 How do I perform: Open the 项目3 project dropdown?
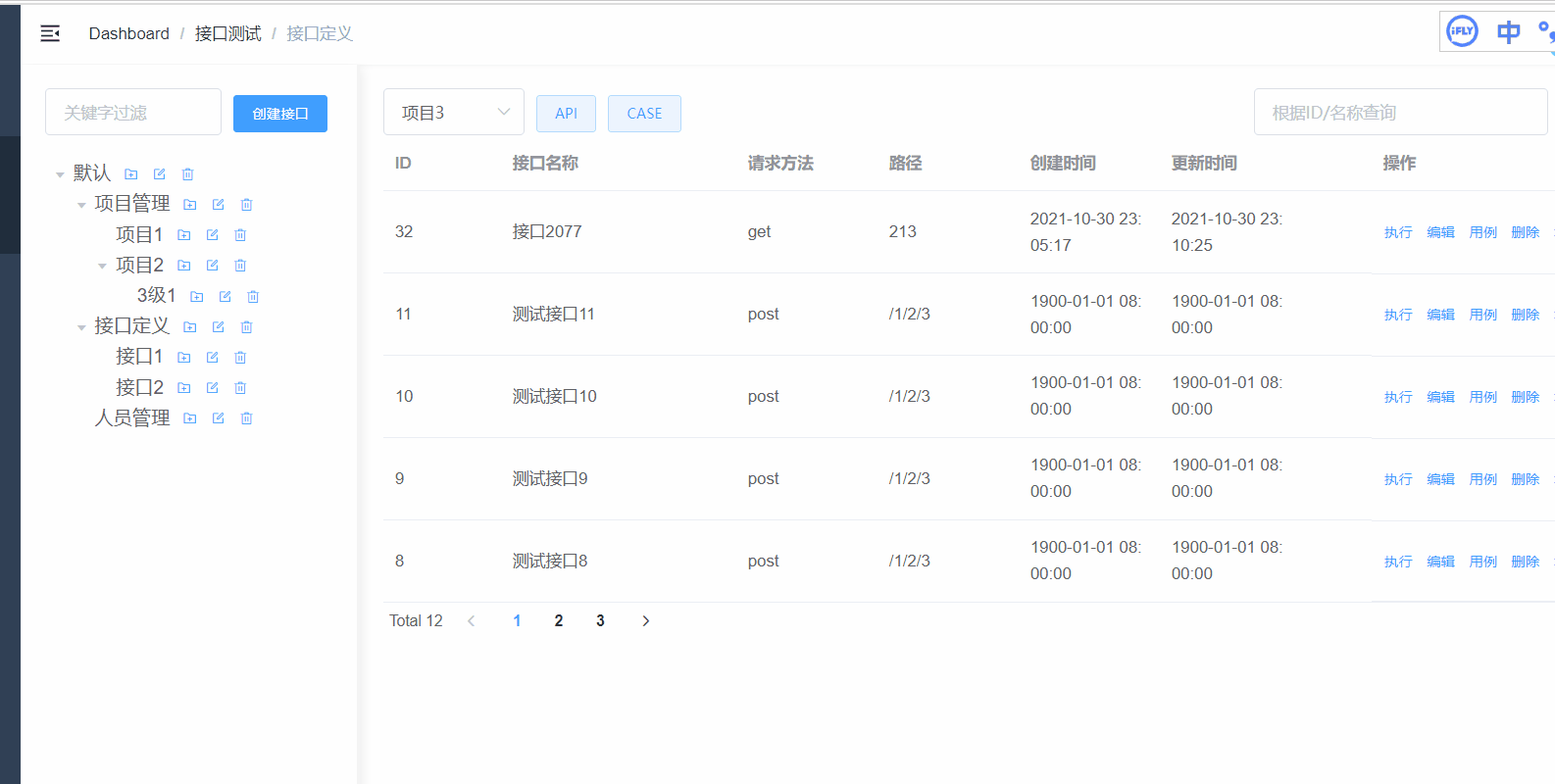(x=453, y=113)
